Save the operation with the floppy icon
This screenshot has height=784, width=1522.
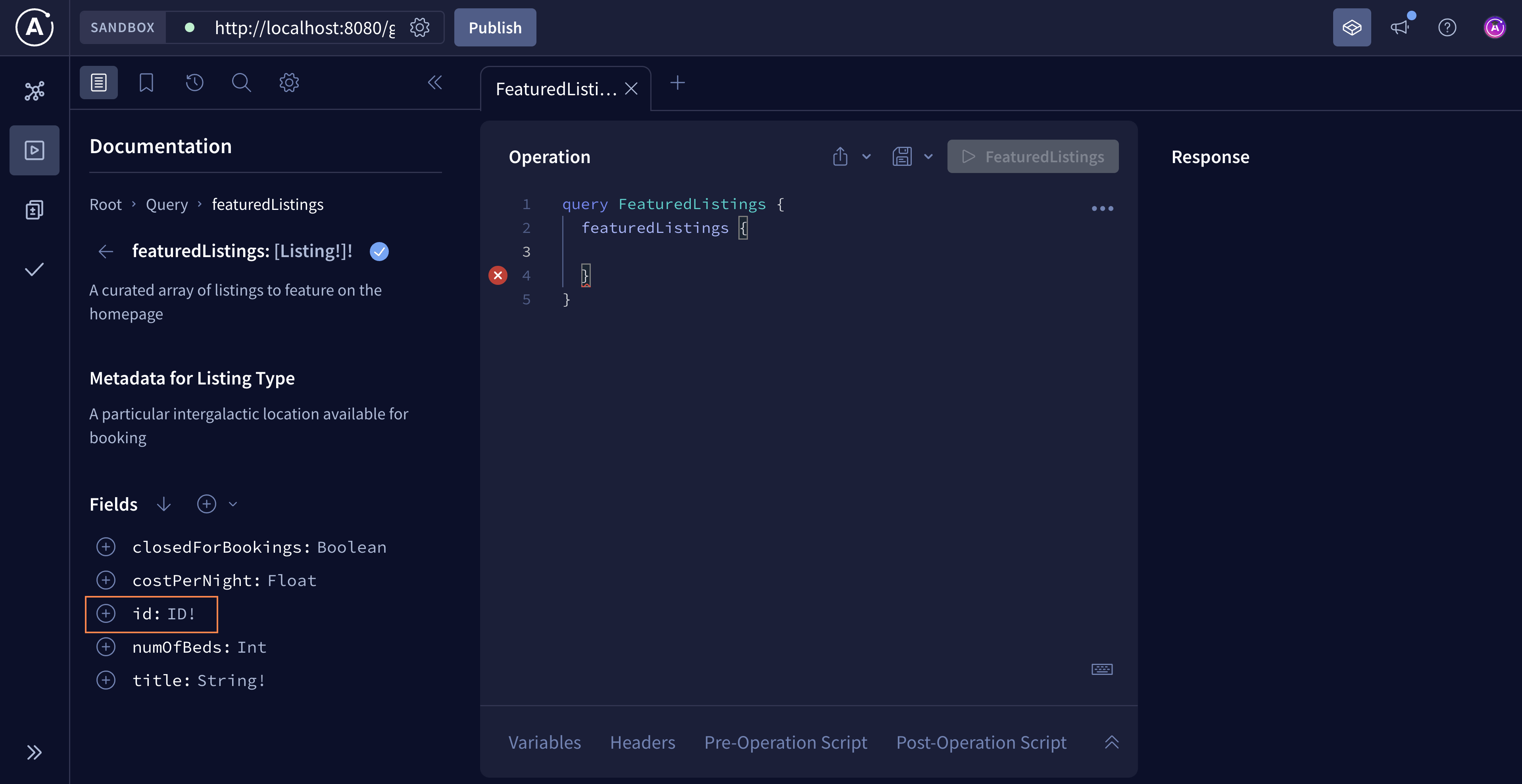click(903, 156)
